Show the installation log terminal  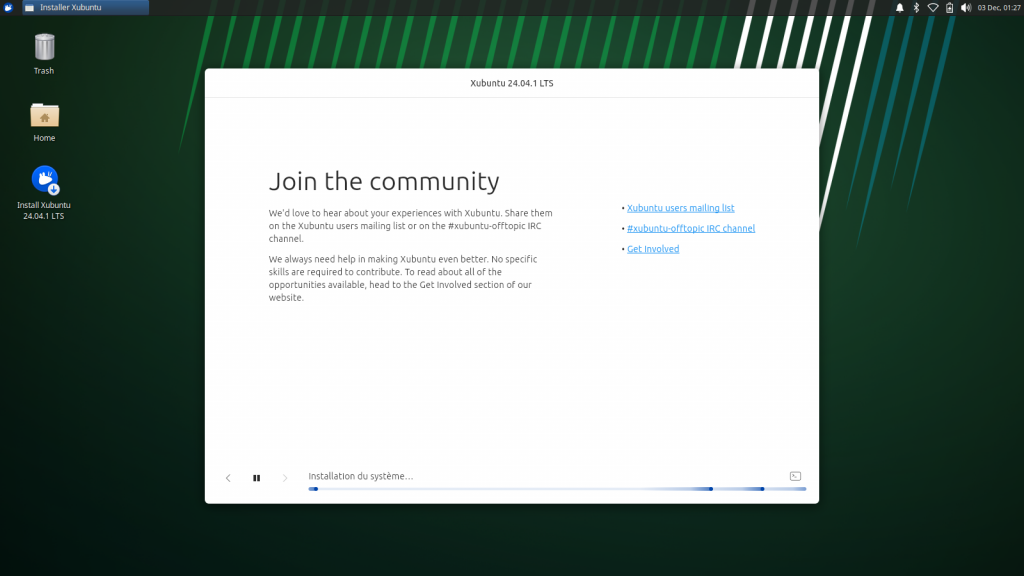pyautogui.click(x=795, y=477)
